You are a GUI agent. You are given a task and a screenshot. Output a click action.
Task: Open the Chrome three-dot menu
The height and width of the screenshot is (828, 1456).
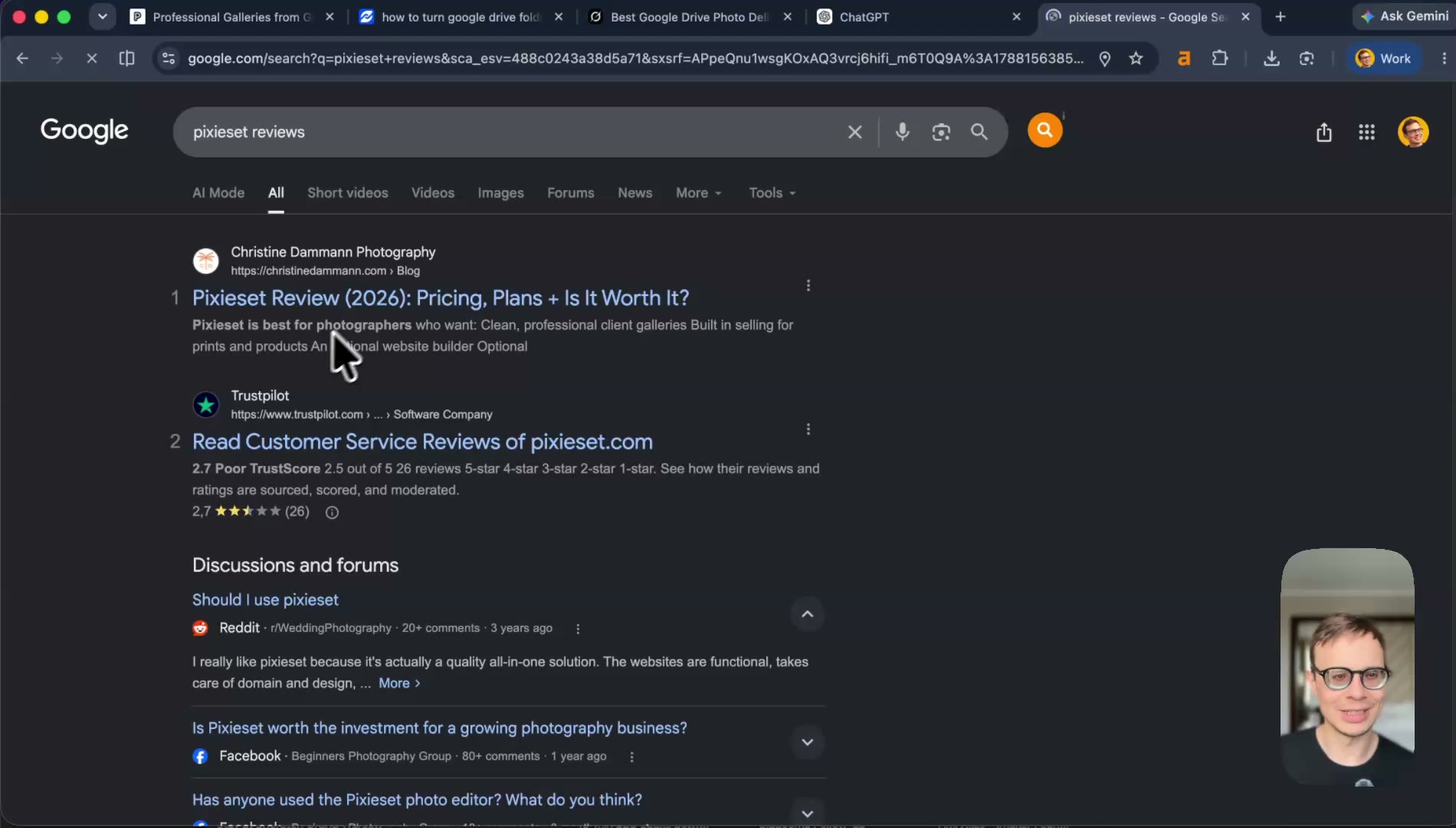1444,58
